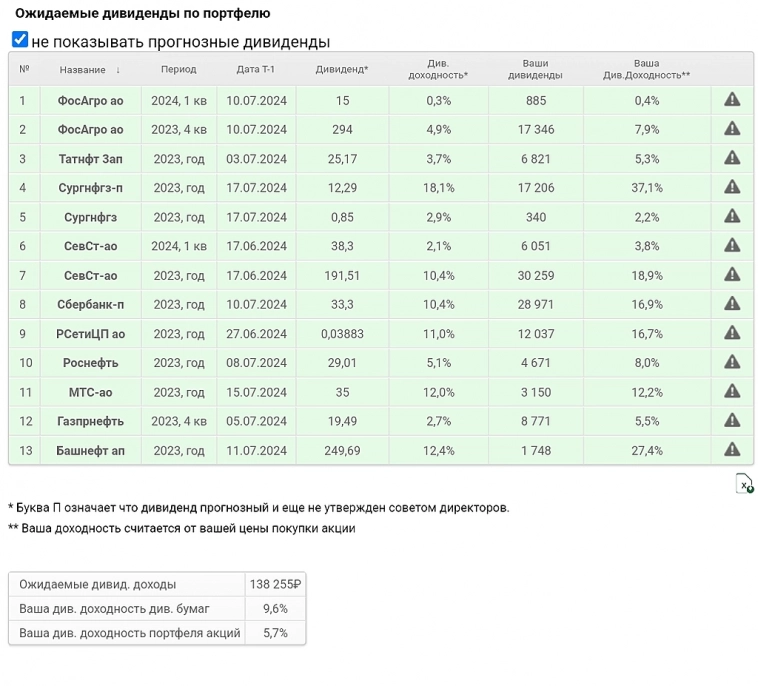
Task: Click the Див. доходность* column header
Action: click(x=439, y=69)
